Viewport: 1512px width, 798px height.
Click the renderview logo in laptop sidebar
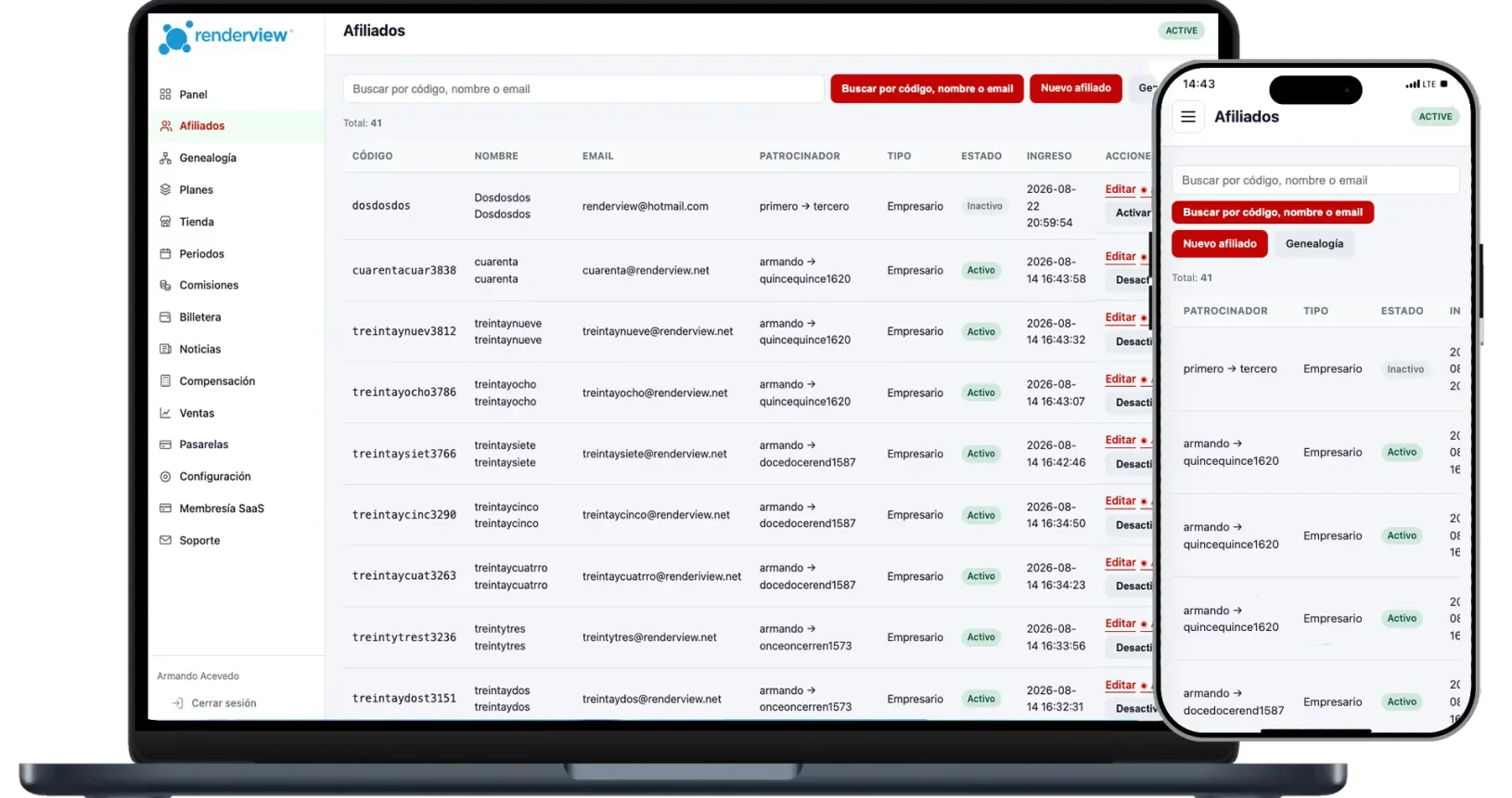tap(225, 37)
